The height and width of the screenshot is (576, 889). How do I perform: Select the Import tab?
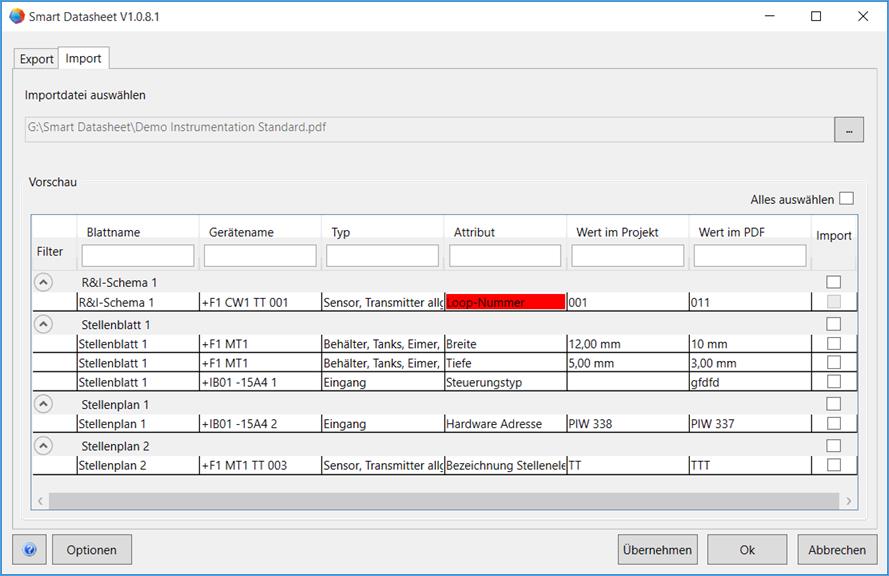83,58
